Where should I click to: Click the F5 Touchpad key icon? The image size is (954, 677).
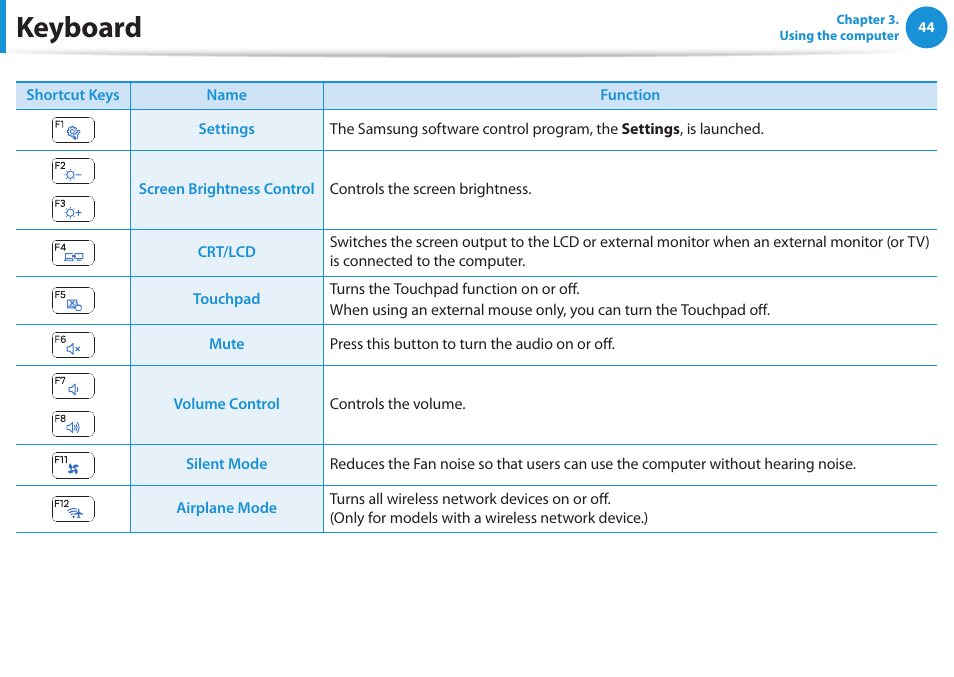click(x=73, y=300)
